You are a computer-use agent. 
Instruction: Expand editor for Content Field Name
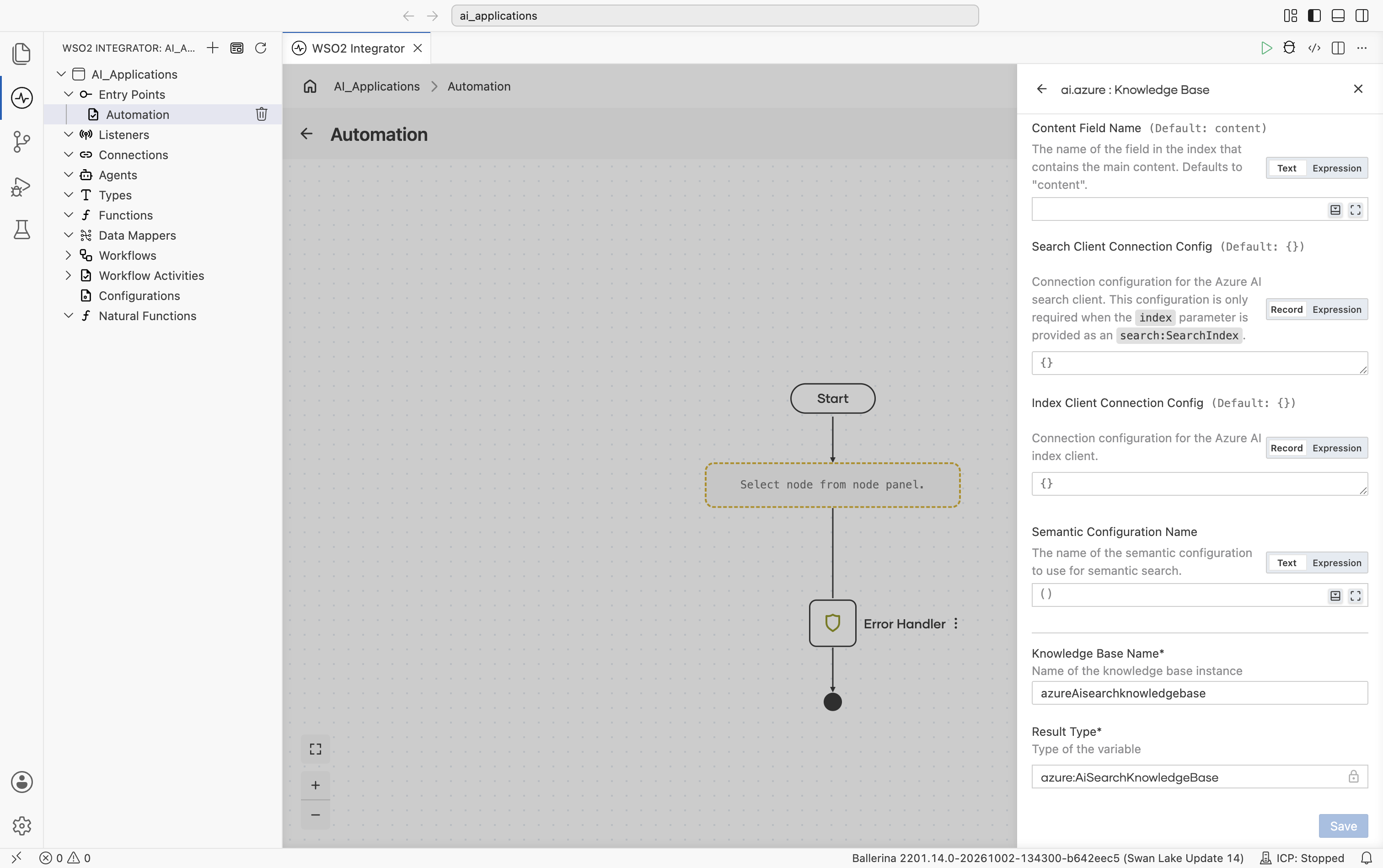pyautogui.click(x=1356, y=210)
